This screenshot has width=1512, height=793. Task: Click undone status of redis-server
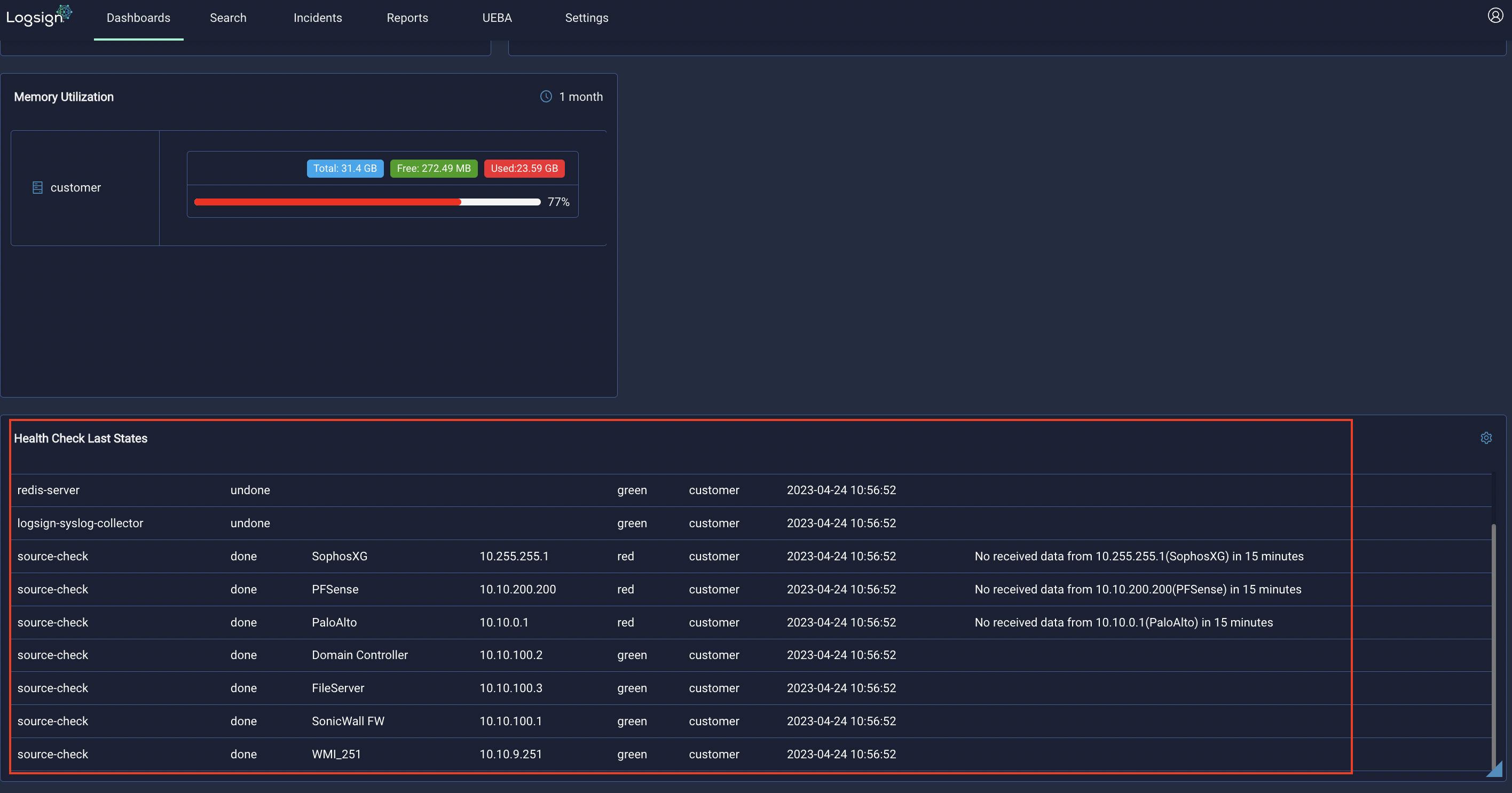coord(250,490)
